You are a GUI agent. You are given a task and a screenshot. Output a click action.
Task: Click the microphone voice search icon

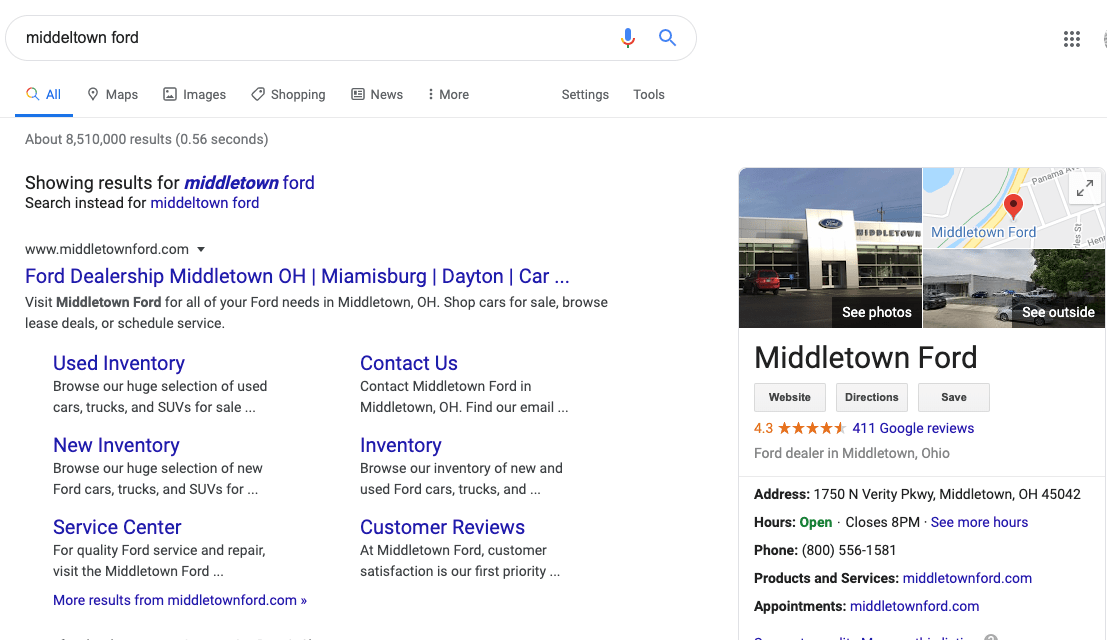pyautogui.click(x=628, y=38)
